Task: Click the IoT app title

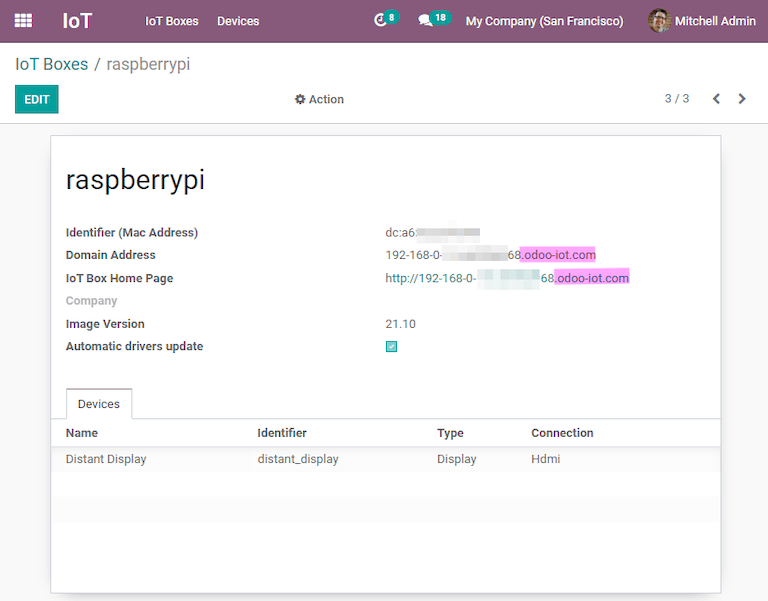Action: pos(78,21)
